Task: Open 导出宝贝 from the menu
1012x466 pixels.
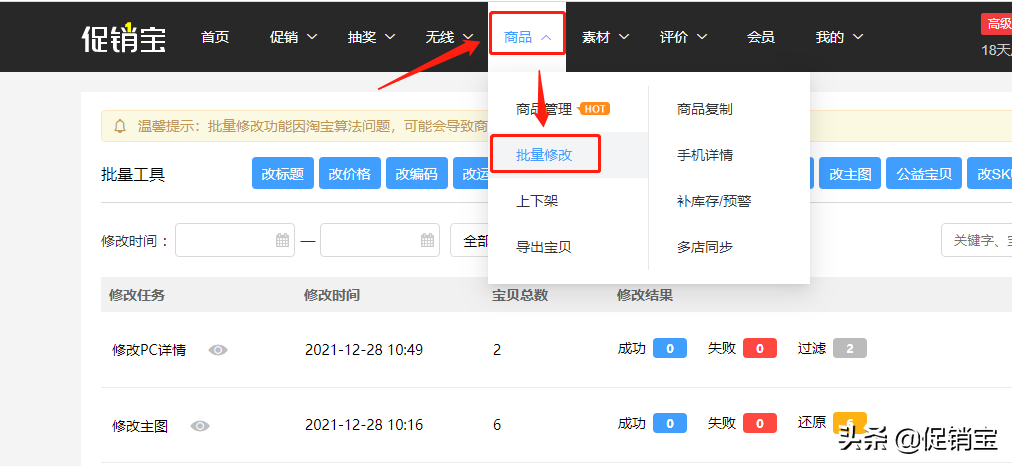Action: (x=543, y=247)
